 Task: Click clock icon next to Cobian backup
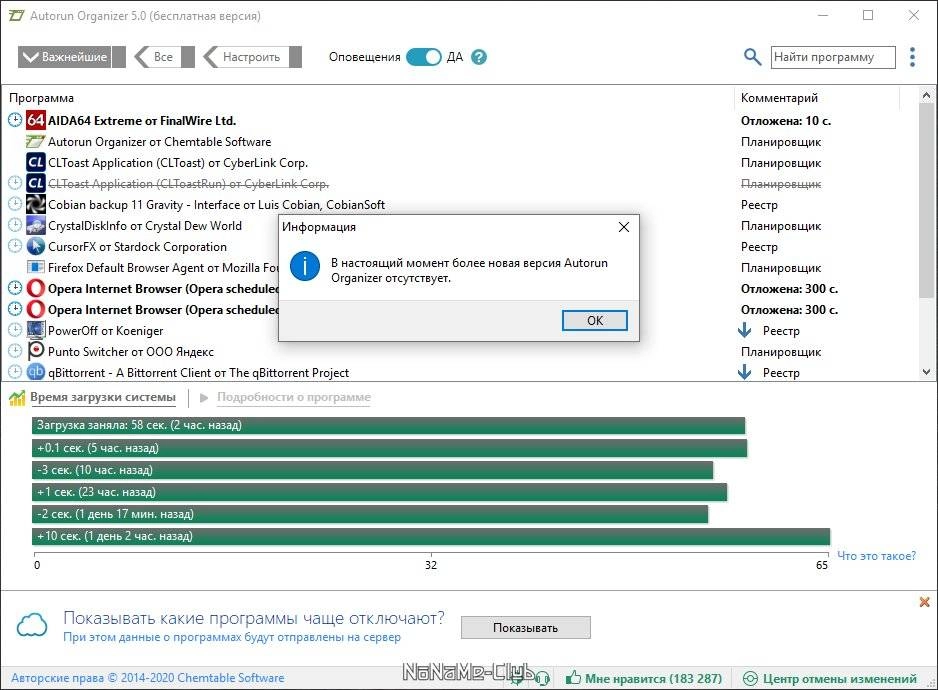(15, 204)
